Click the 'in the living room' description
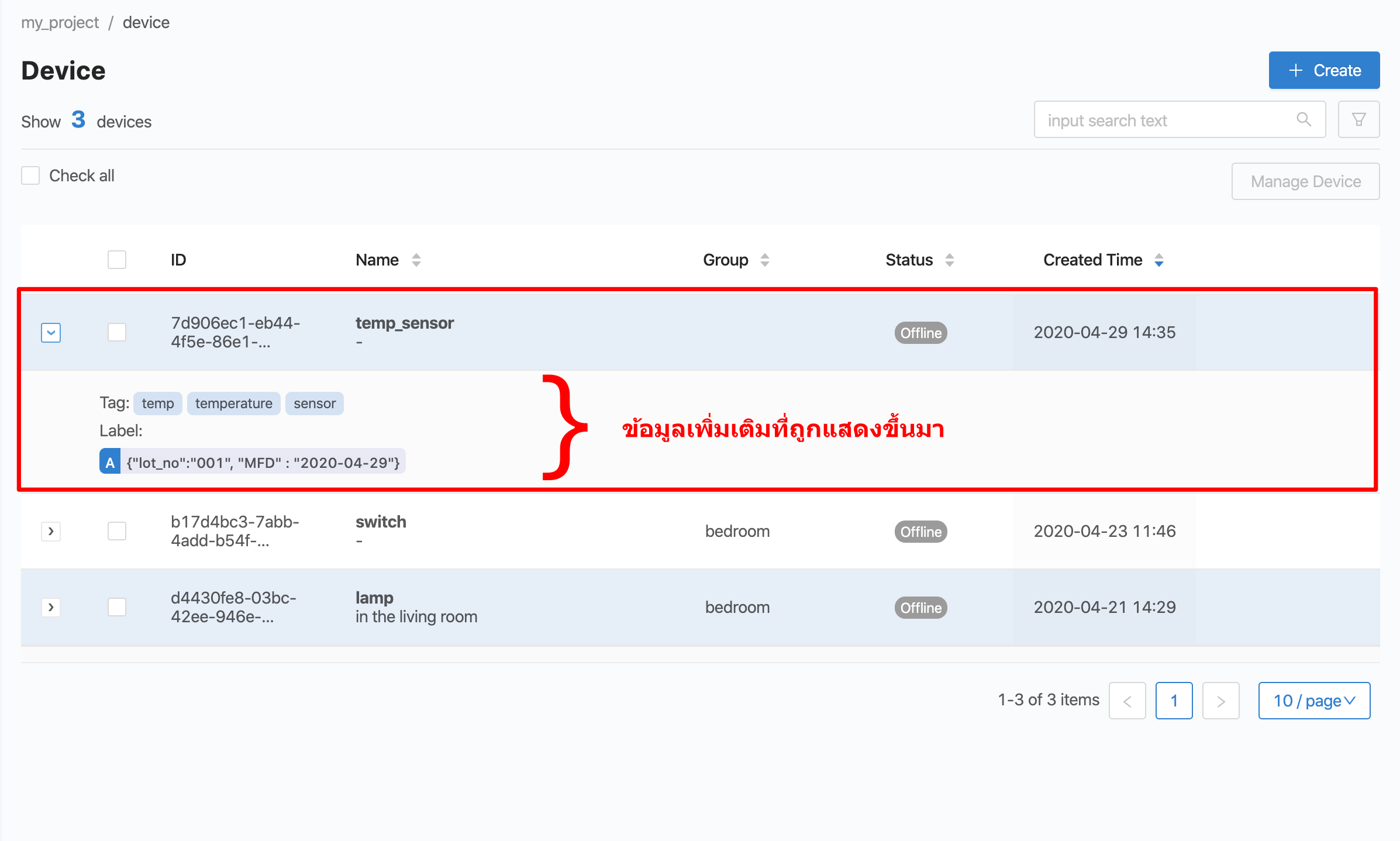Screen dimensions: 1400x841 pyautogui.click(x=416, y=616)
